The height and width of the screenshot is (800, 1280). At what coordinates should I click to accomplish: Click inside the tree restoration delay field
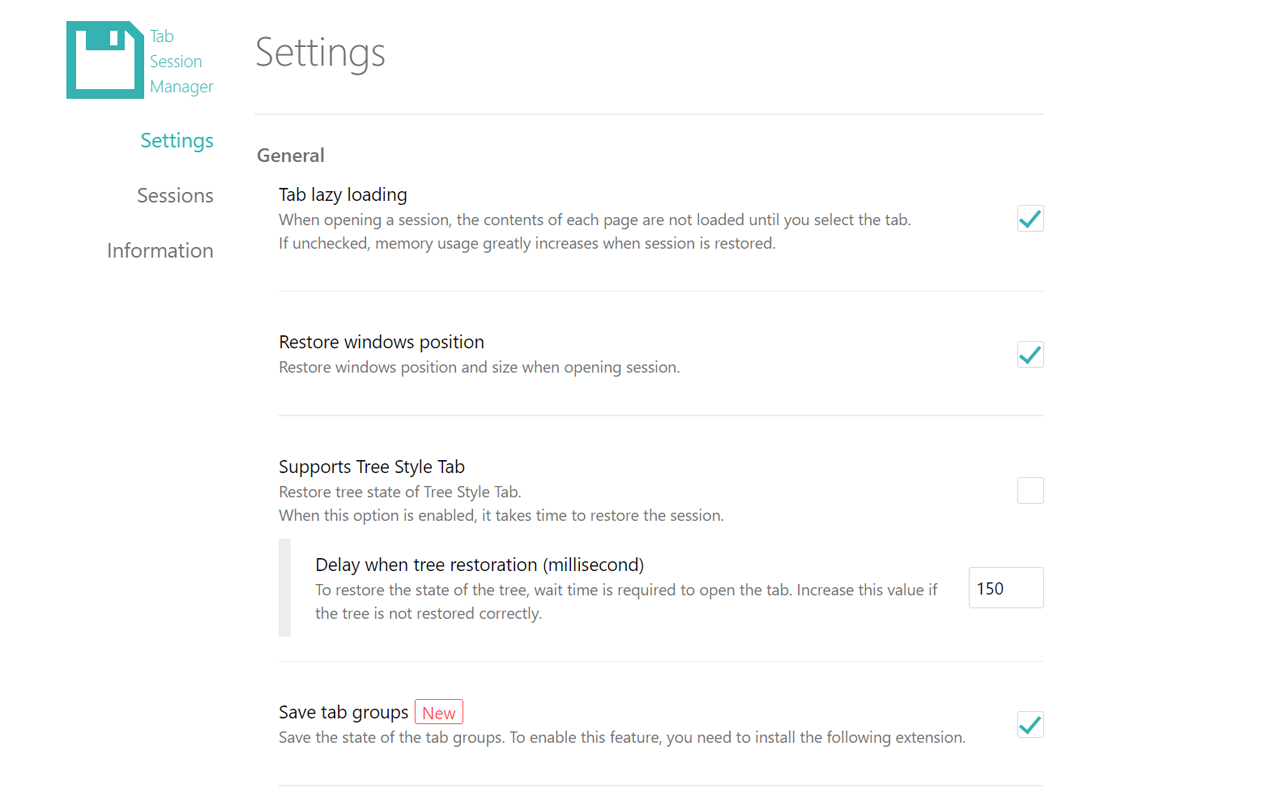[x=1005, y=587]
